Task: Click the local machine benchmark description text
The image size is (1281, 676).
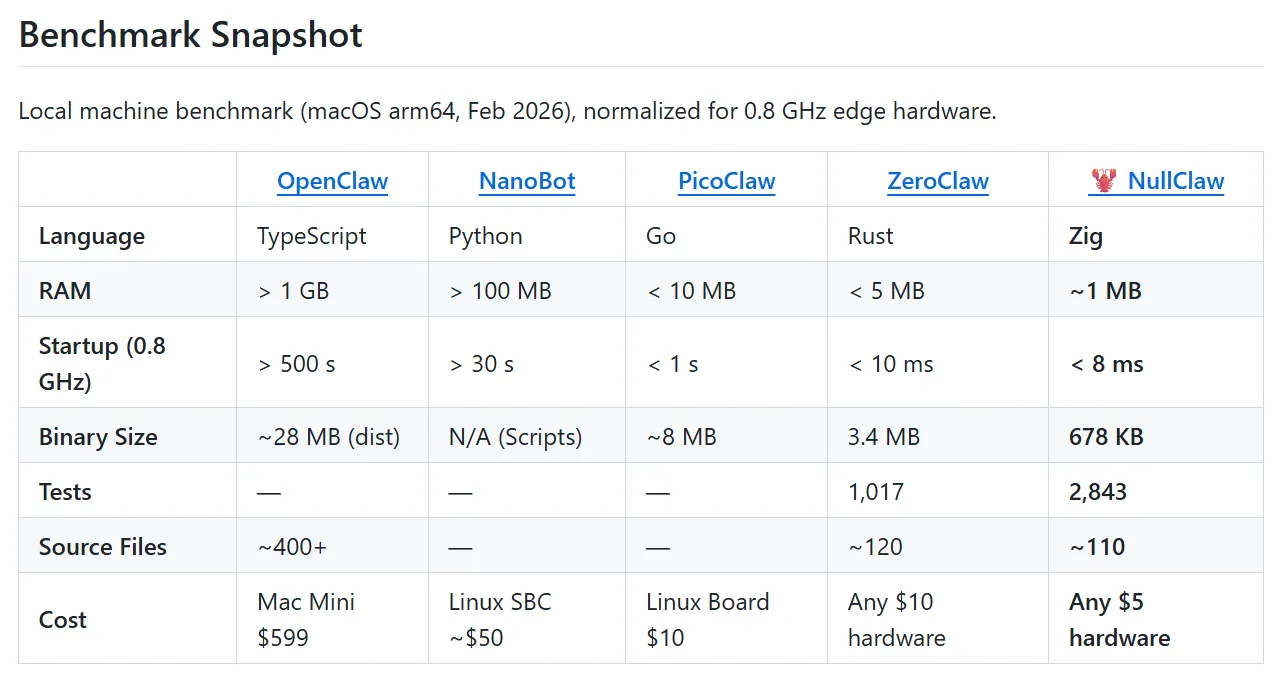Action: point(507,111)
